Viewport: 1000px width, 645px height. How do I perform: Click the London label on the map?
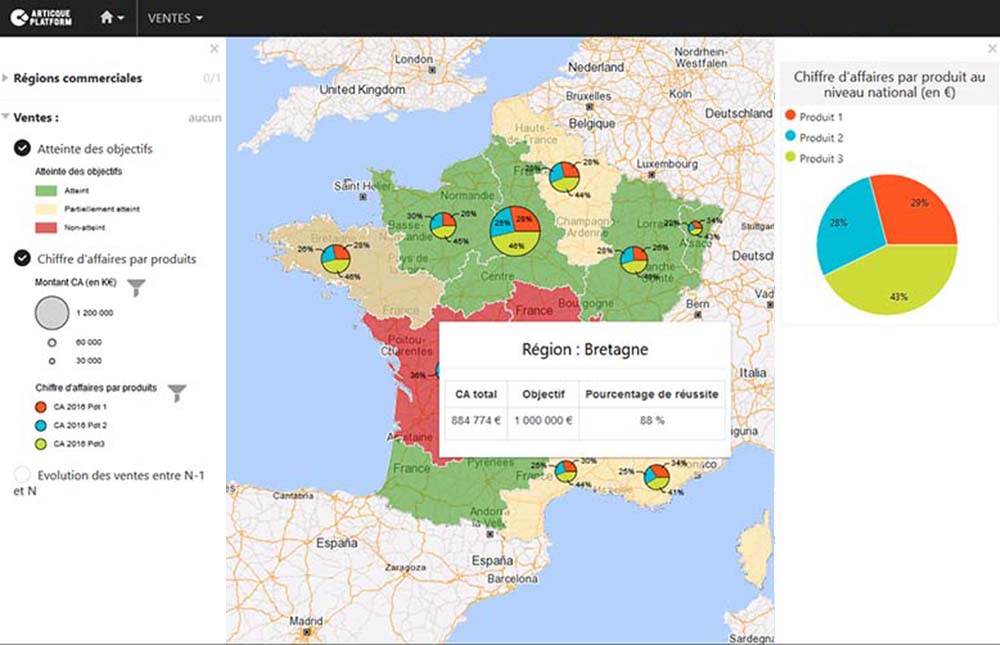coord(413,59)
